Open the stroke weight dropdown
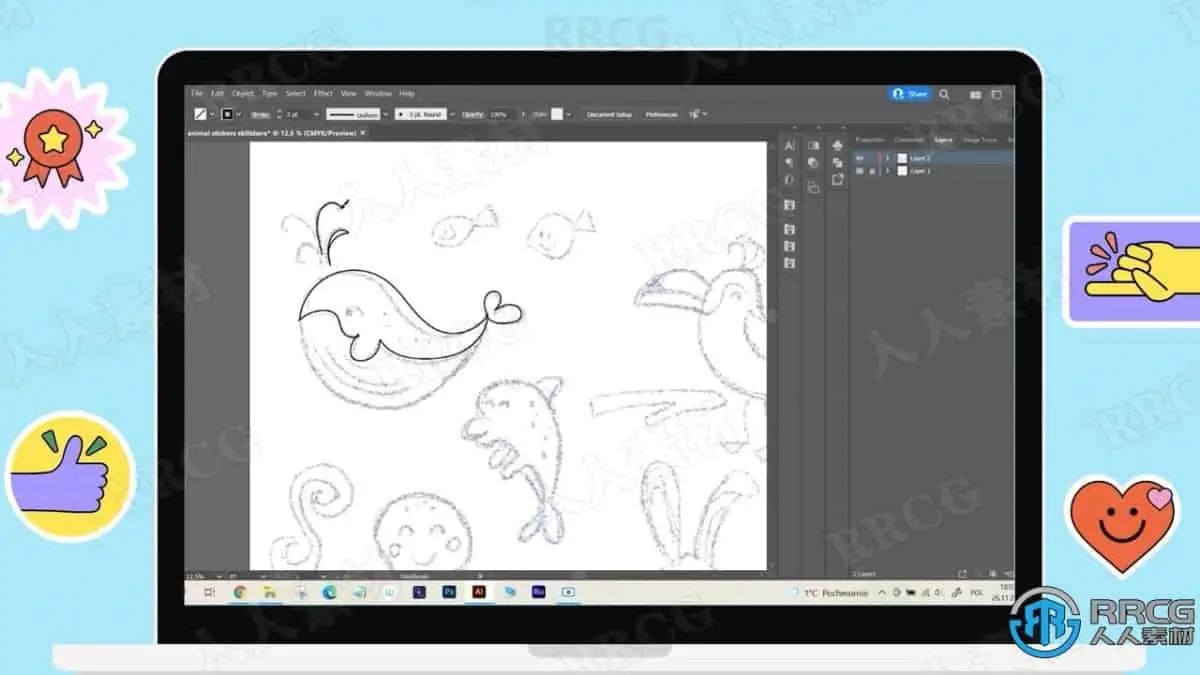This screenshot has height=675, width=1200. pos(316,114)
